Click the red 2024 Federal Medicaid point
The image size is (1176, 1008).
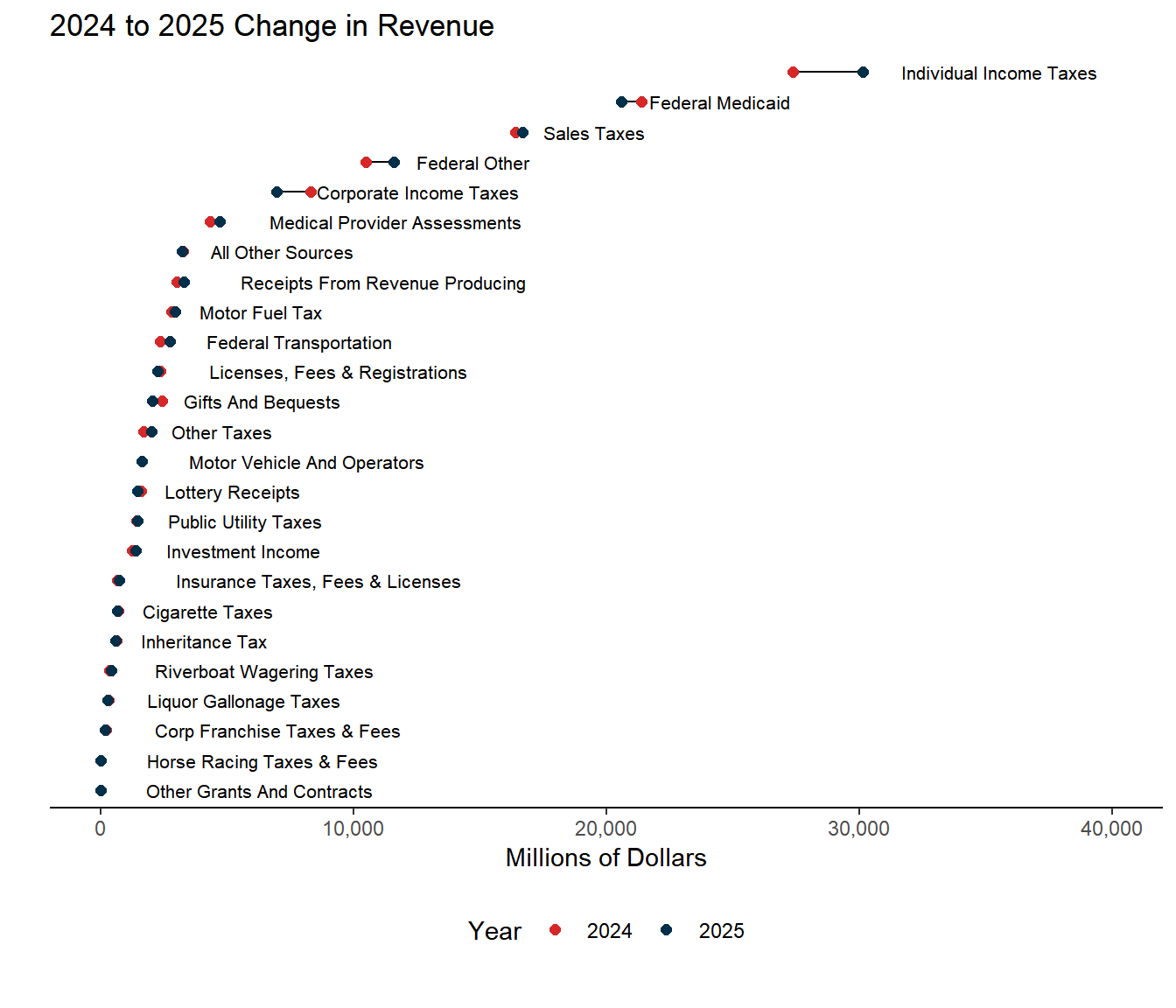(x=641, y=102)
